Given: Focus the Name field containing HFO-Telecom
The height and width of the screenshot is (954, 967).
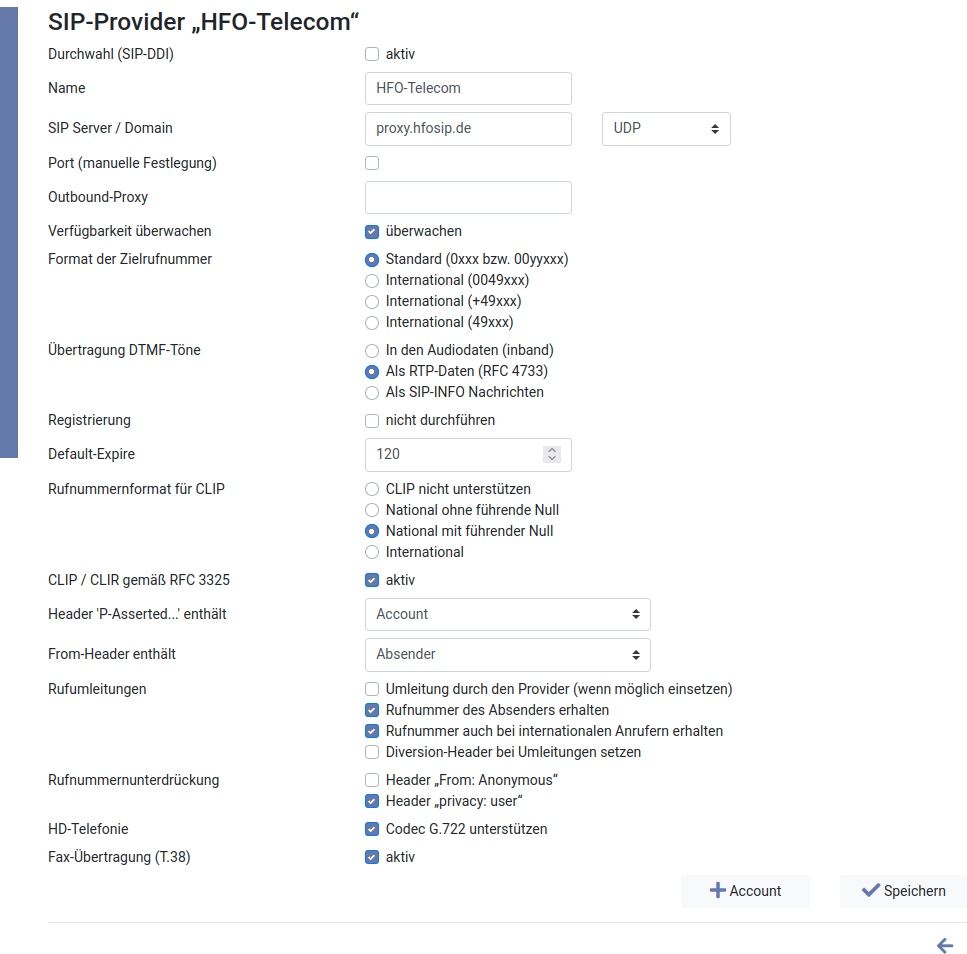Looking at the screenshot, I should tap(468, 88).
